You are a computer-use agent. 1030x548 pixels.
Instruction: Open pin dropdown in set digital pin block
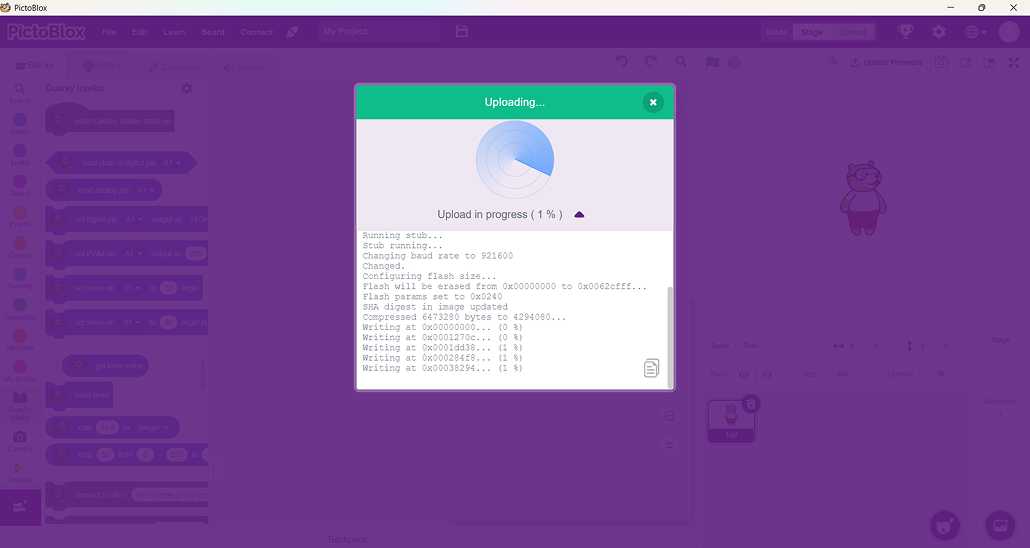point(134,219)
